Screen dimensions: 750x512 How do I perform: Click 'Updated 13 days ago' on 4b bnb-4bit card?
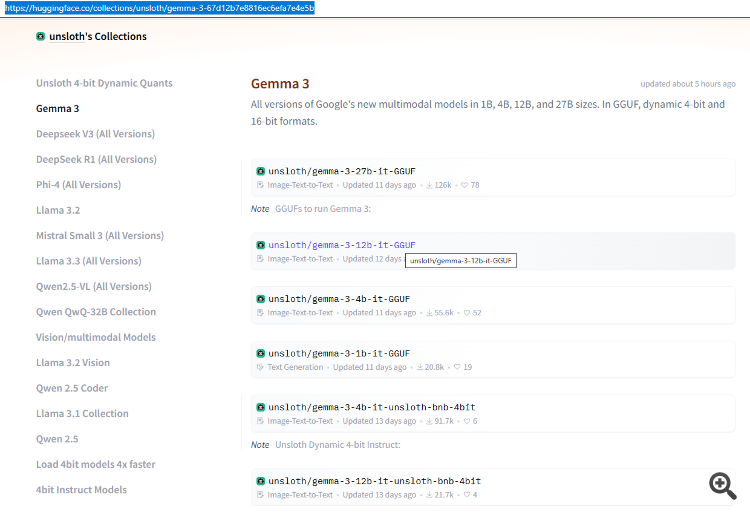coord(379,421)
